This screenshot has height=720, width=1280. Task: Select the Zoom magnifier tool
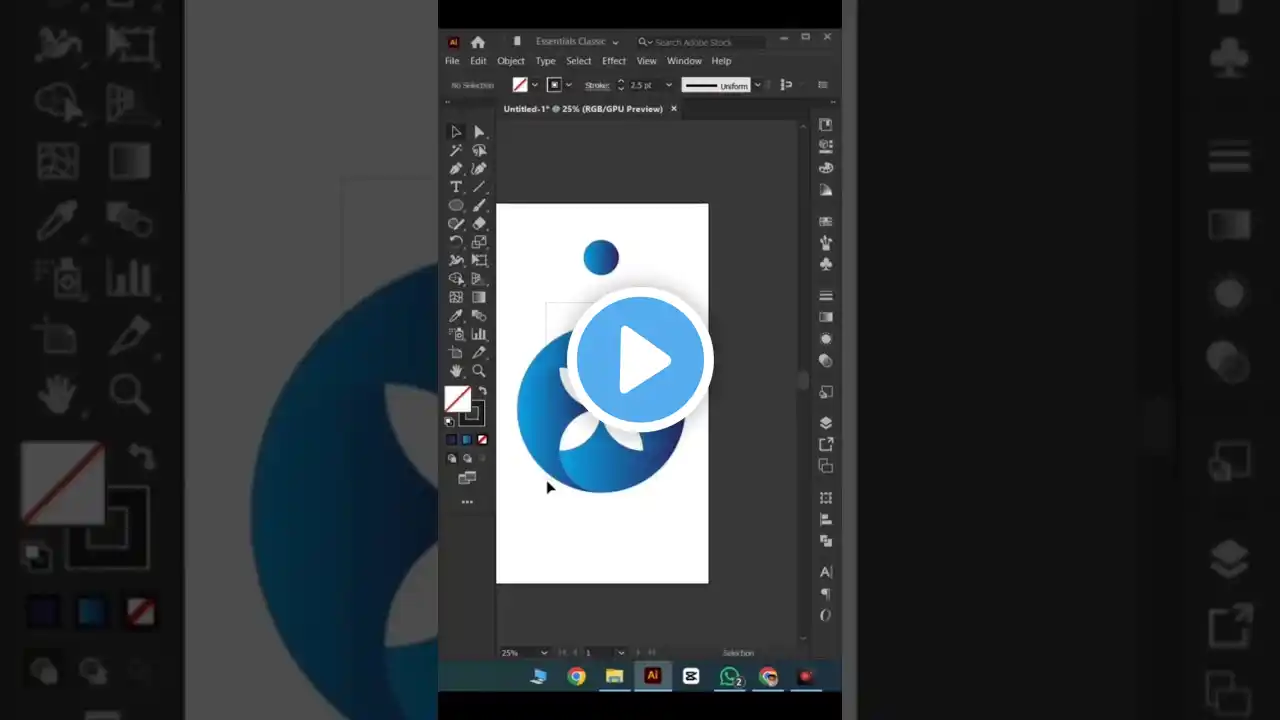click(x=479, y=371)
